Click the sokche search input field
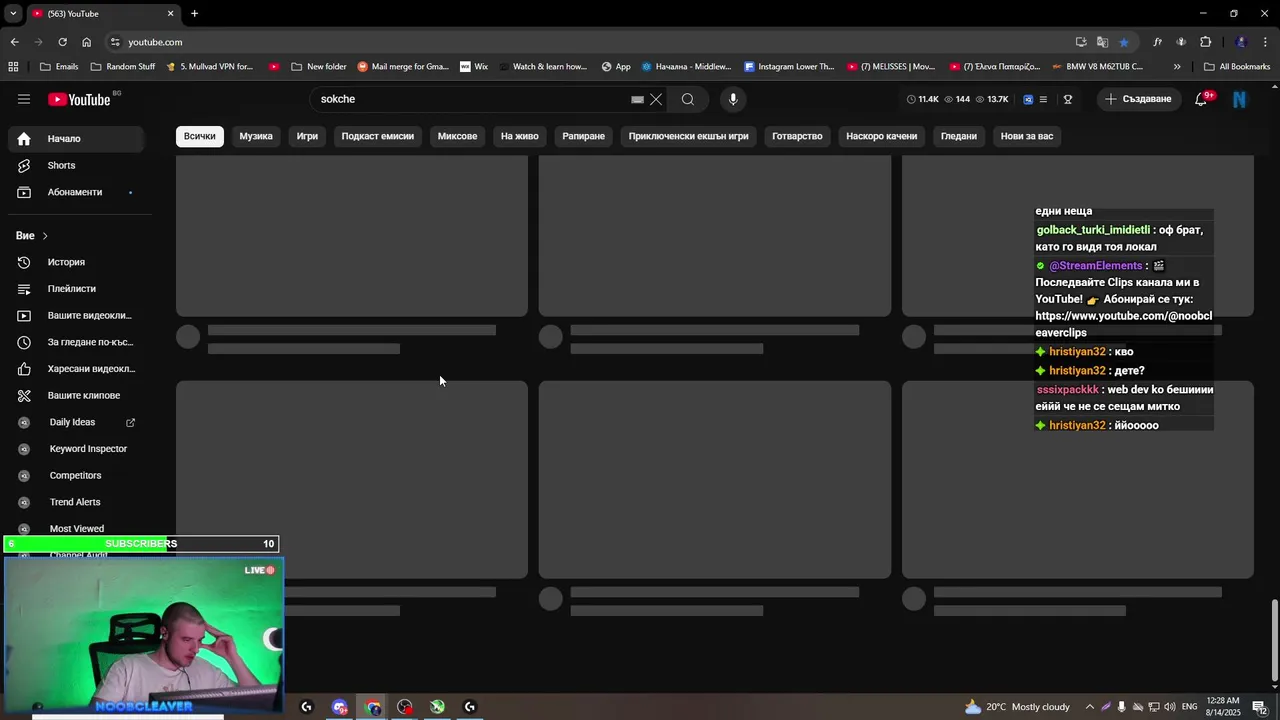This screenshot has width=1280, height=720. coord(470,99)
